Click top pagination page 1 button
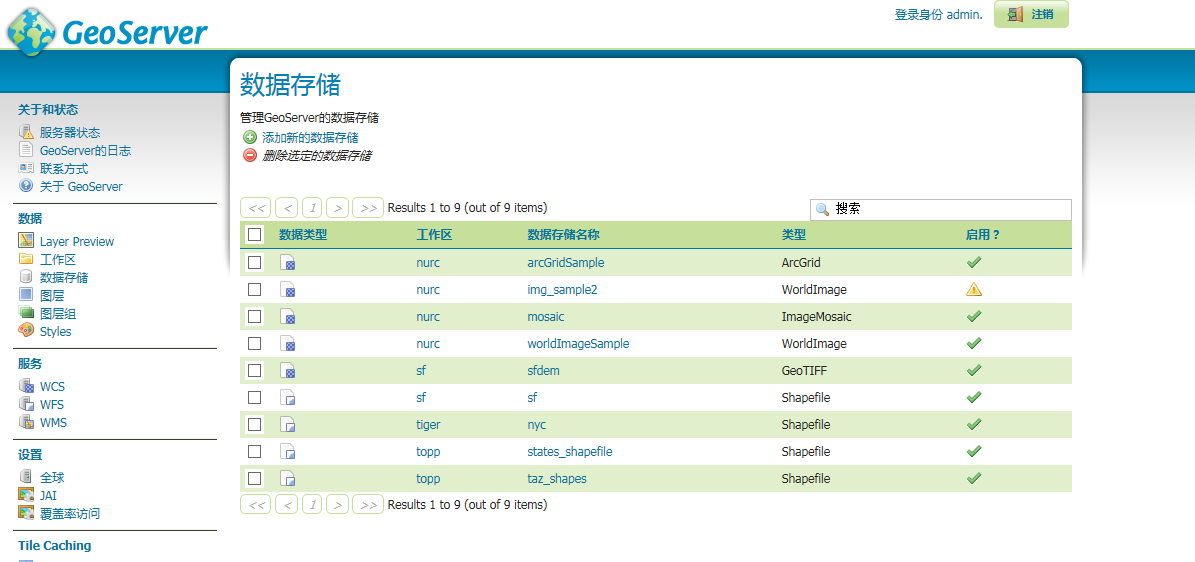This screenshot has height=562, width=1195. click(312, 207)
